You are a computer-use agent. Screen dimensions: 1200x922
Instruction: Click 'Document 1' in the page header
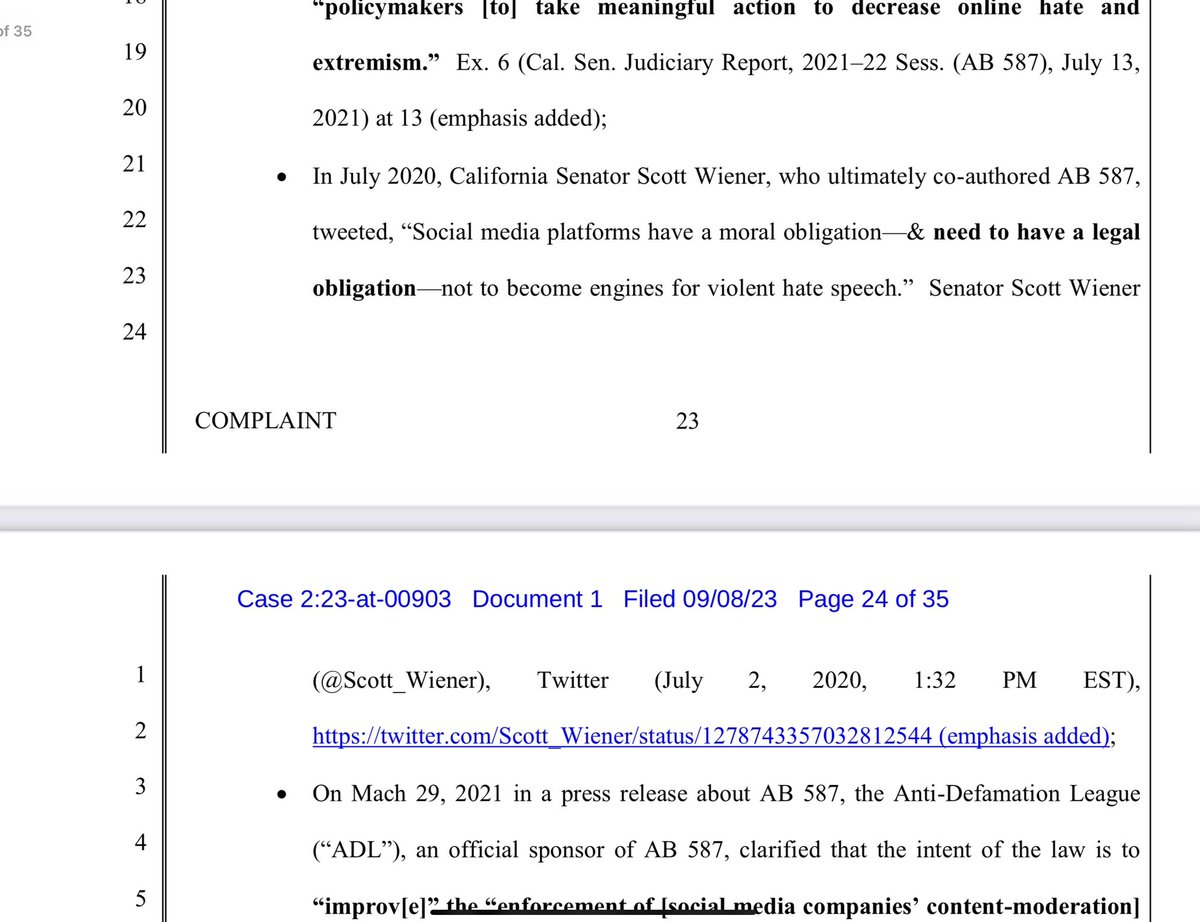coord(537,600)
